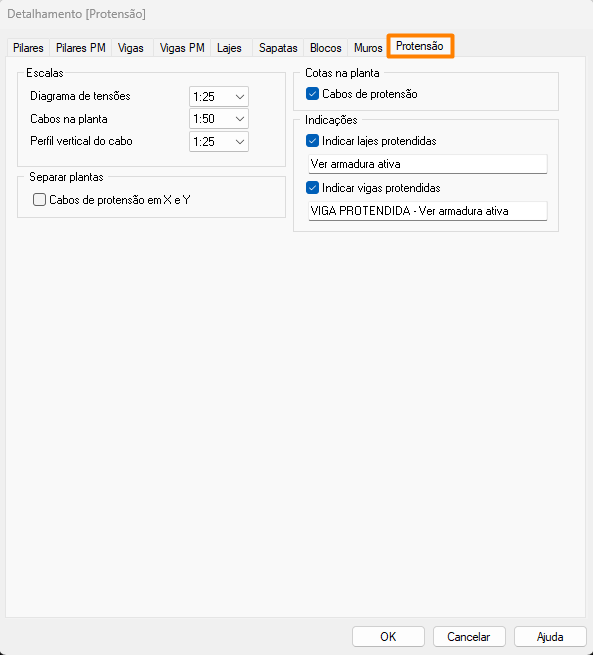
Task: Switch to the Sapatas tab
Action: [x=278, y=48]
